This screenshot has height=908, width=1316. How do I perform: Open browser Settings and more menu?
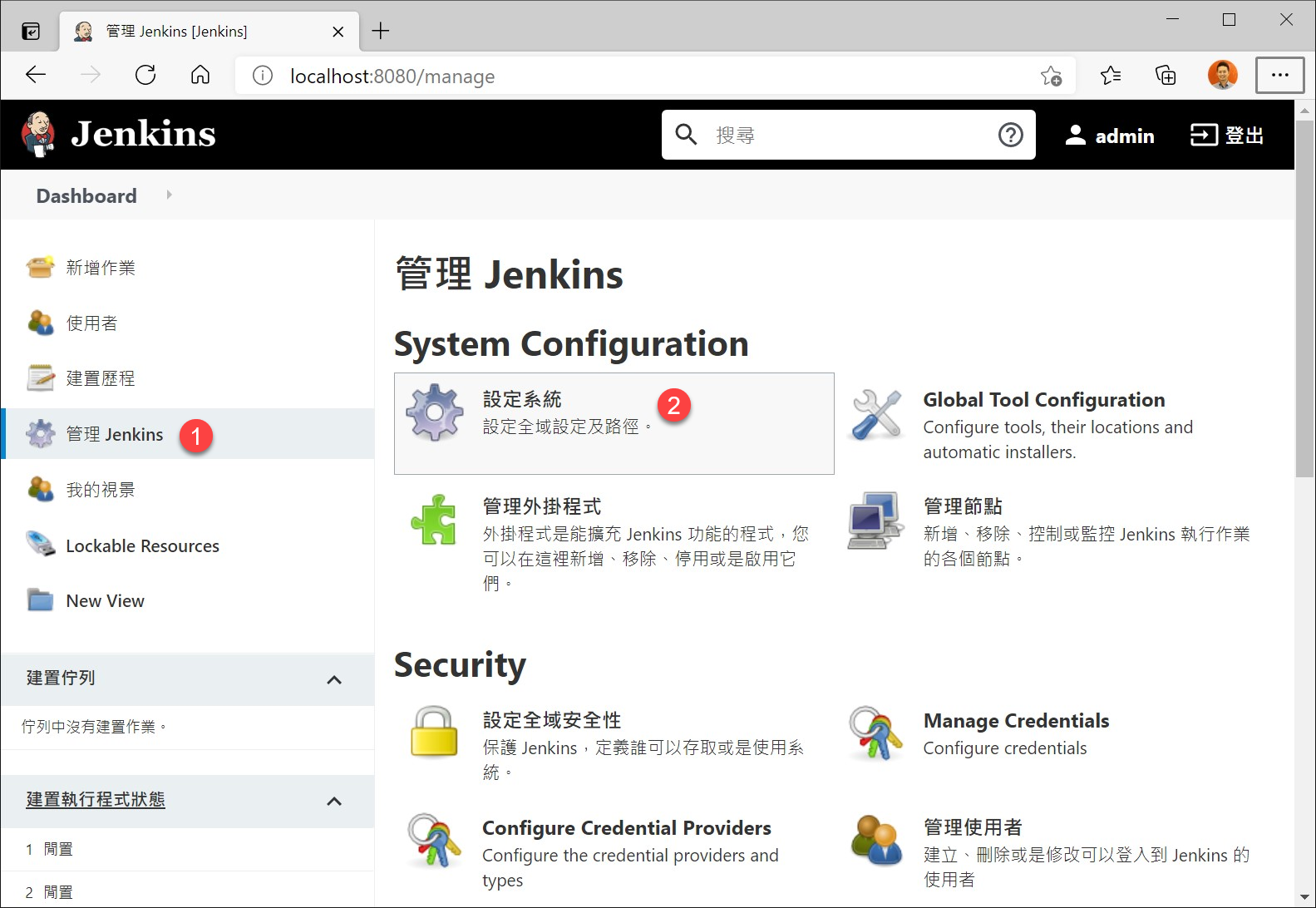tap(1279, 76)
